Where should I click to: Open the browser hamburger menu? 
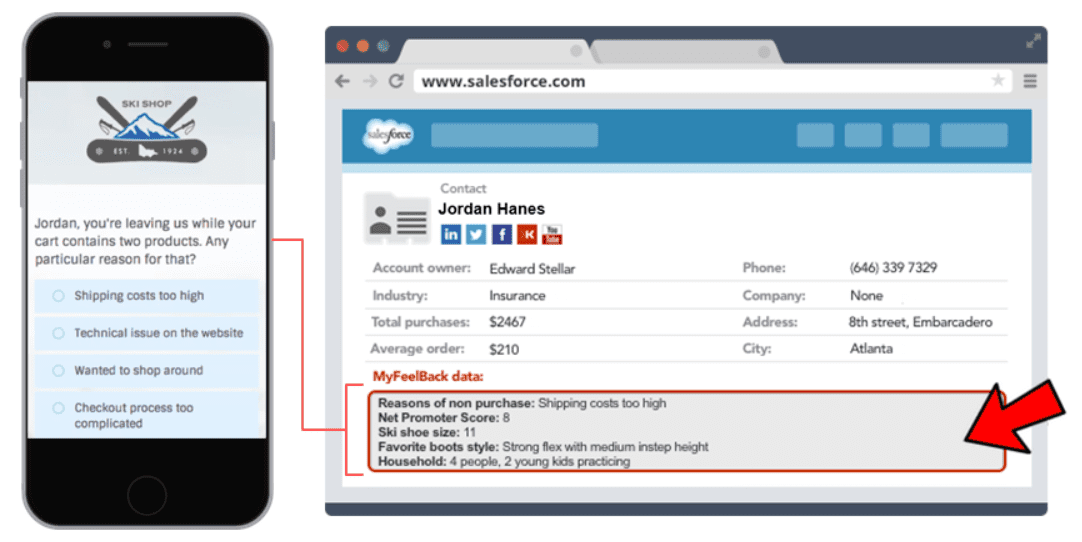[1030, 81]
